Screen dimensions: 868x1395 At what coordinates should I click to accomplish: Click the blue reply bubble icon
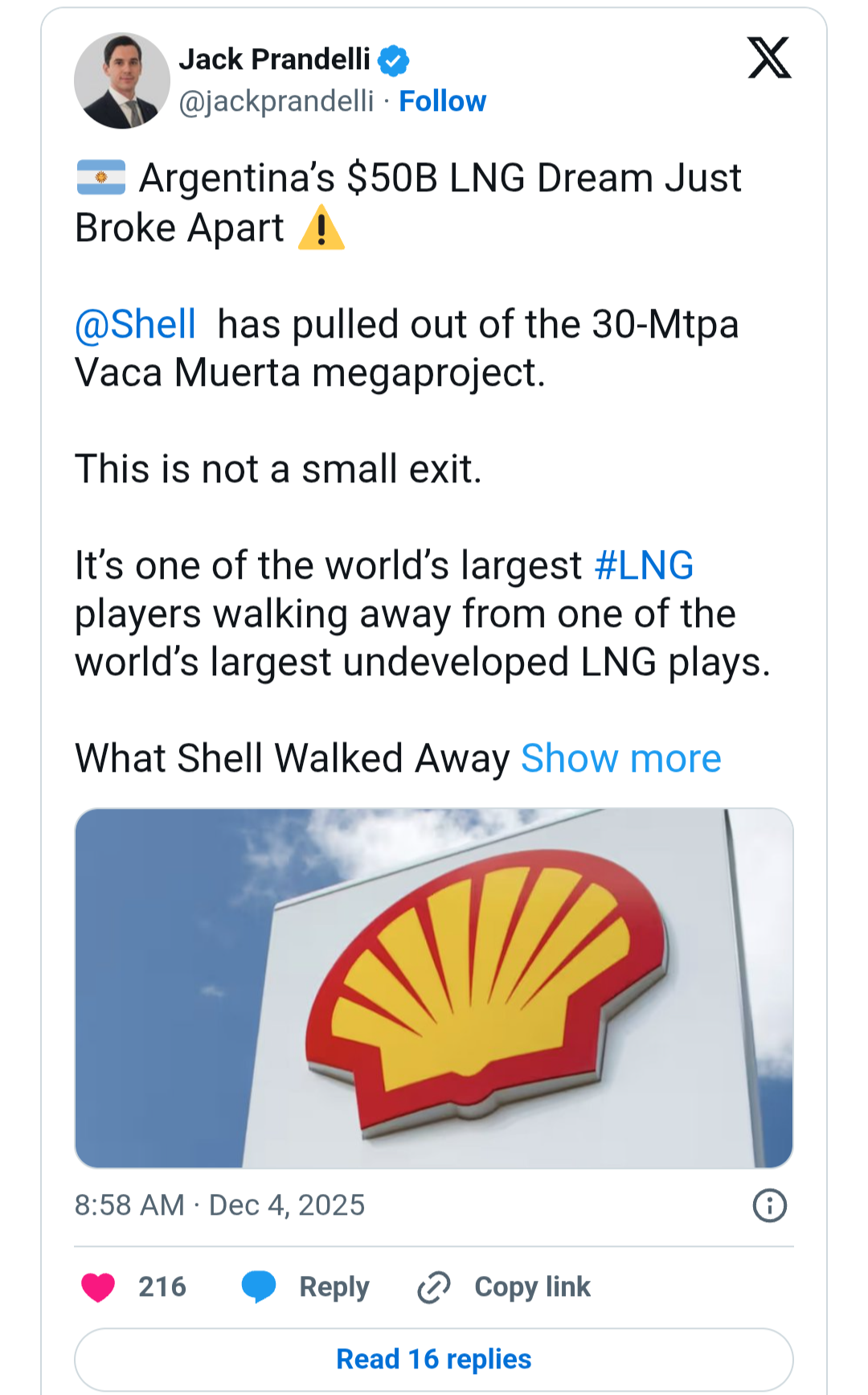(x=259, y=1287)
